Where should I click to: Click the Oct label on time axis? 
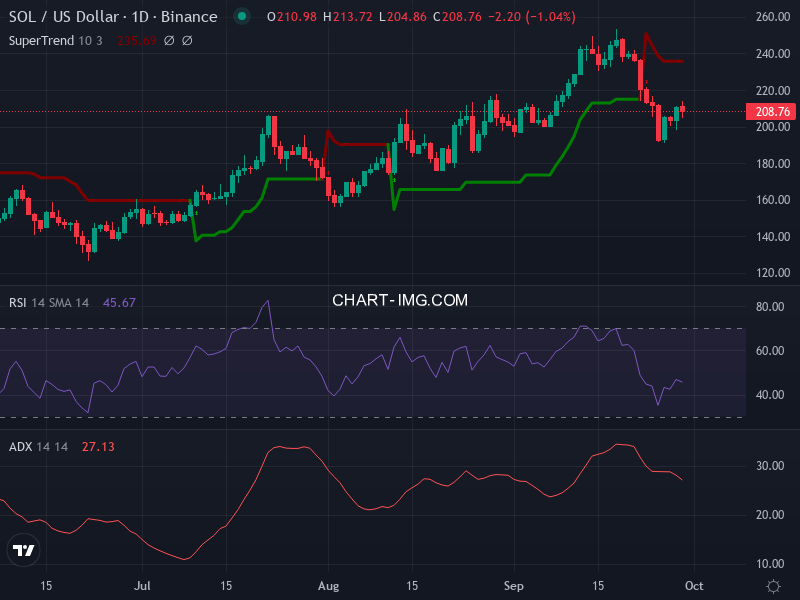coord(696,585)
